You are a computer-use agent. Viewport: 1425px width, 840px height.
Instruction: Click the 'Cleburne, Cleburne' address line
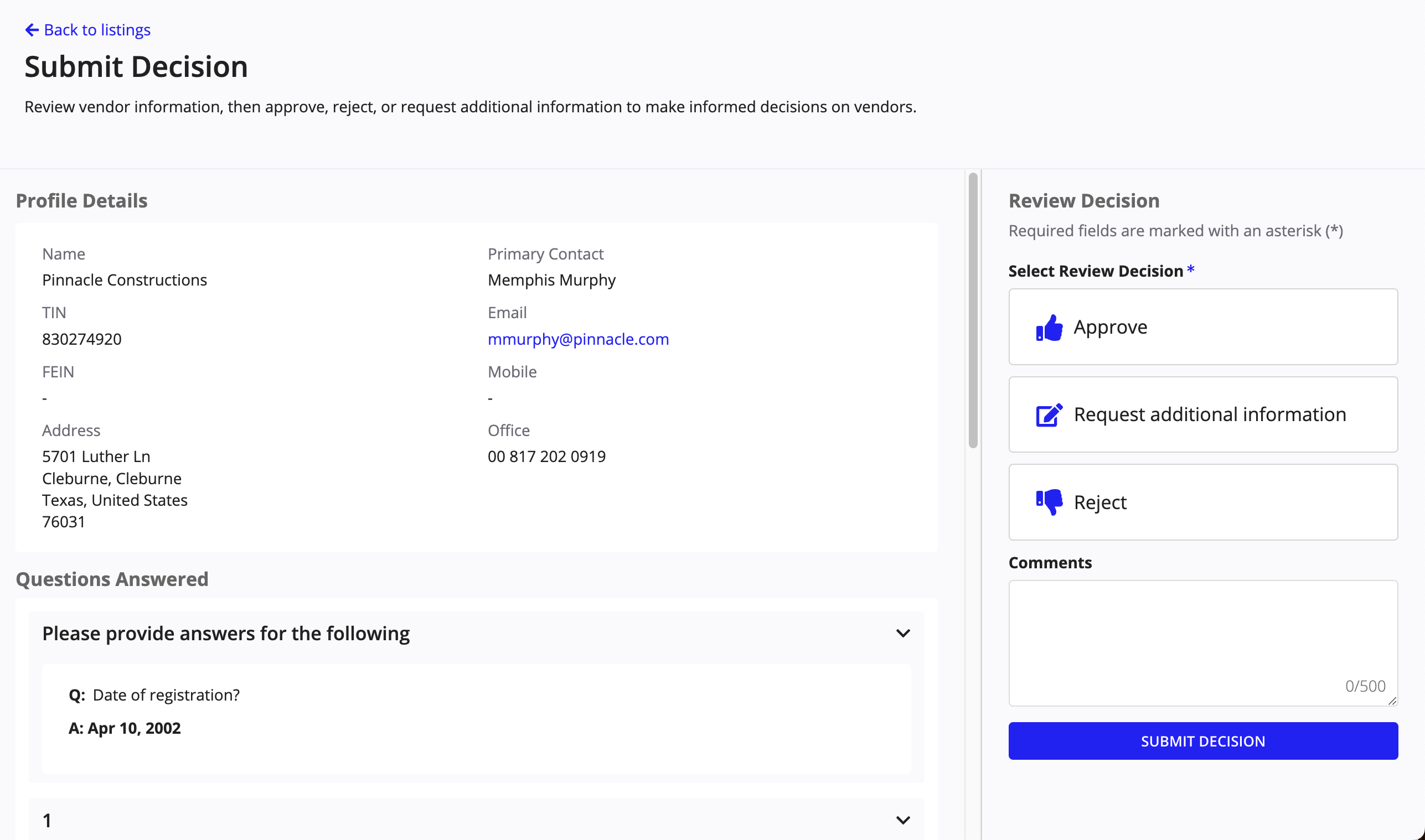click(x=111, y=478)
